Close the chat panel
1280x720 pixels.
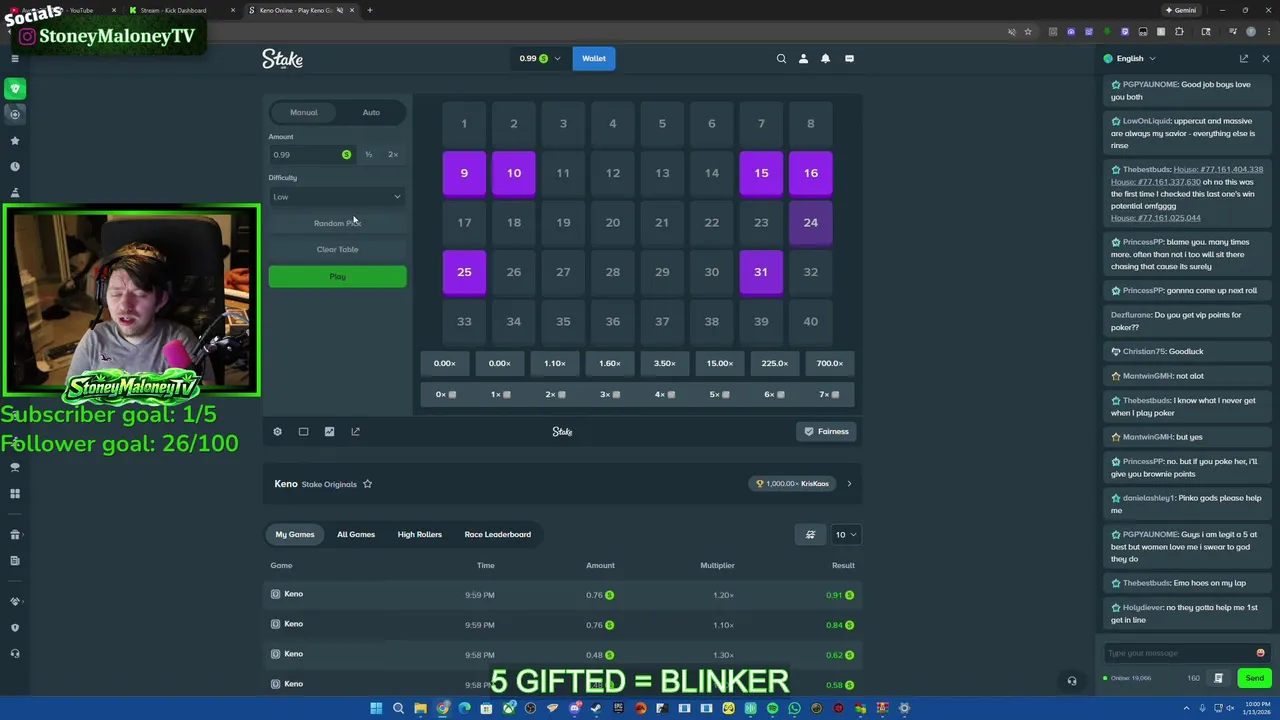coord(1265,59)
